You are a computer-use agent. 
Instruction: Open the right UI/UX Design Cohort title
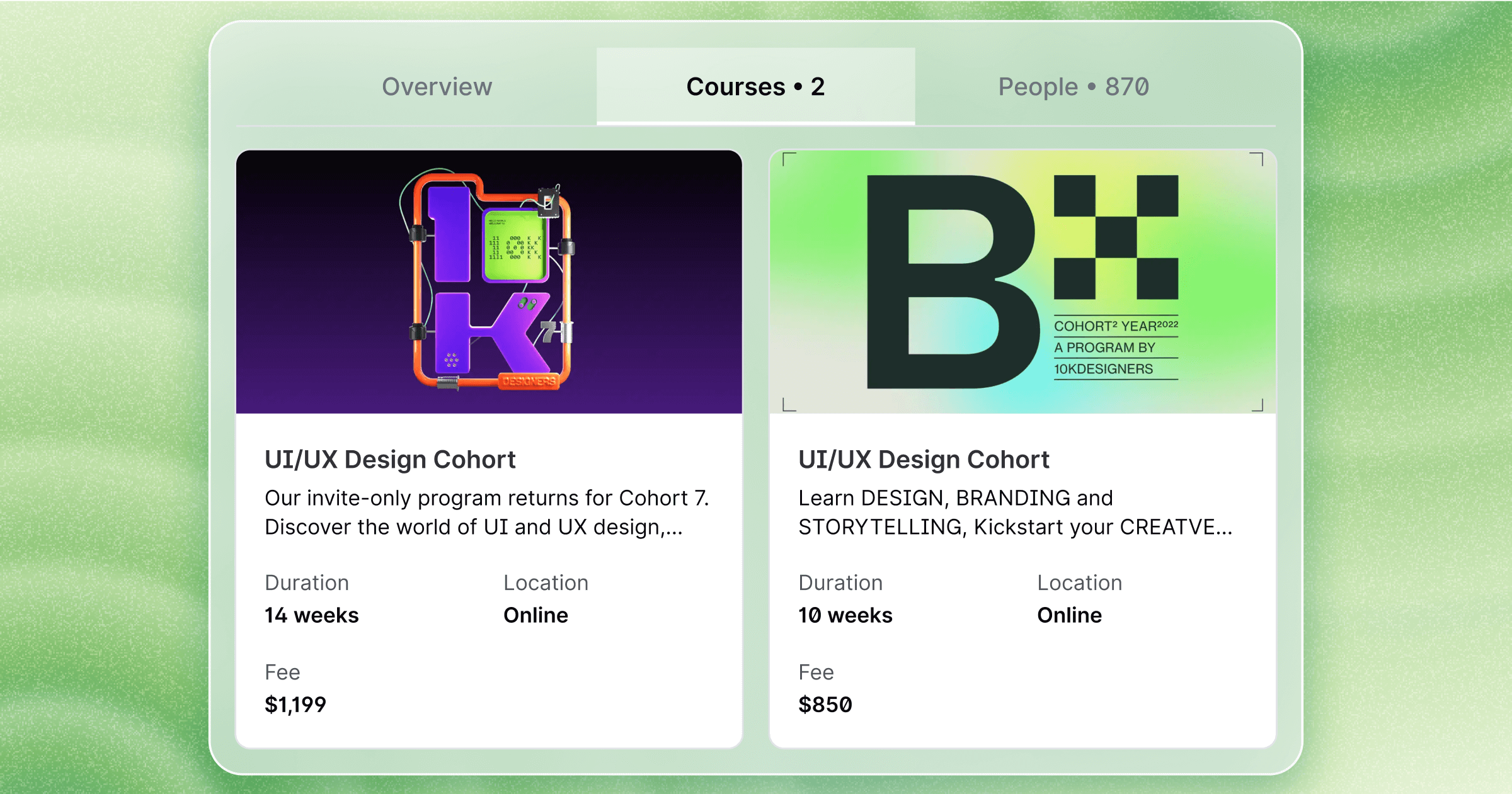[924, 459]
